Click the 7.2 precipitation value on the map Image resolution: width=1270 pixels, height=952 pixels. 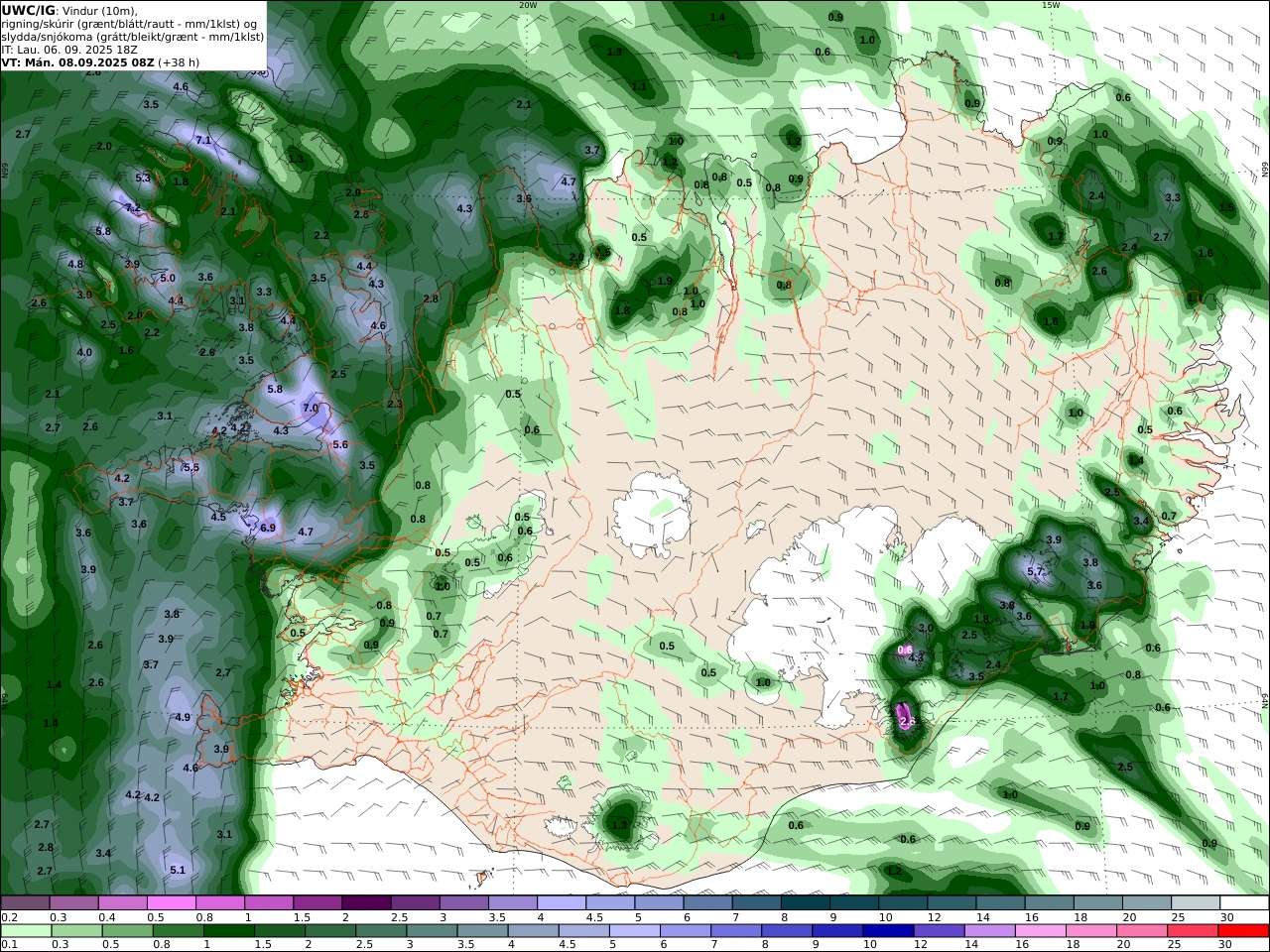132,207
